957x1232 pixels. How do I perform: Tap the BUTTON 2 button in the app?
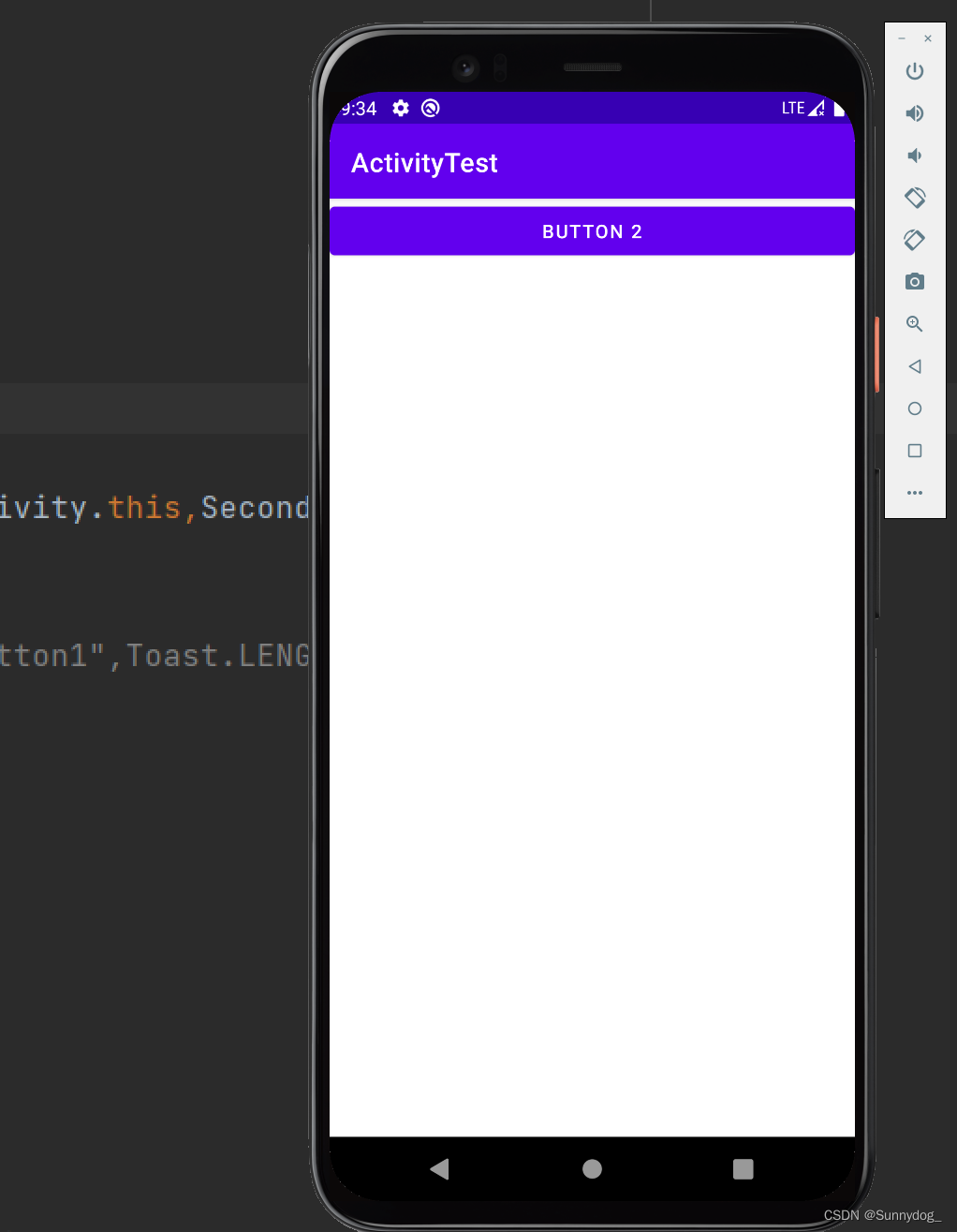point(592,231)
